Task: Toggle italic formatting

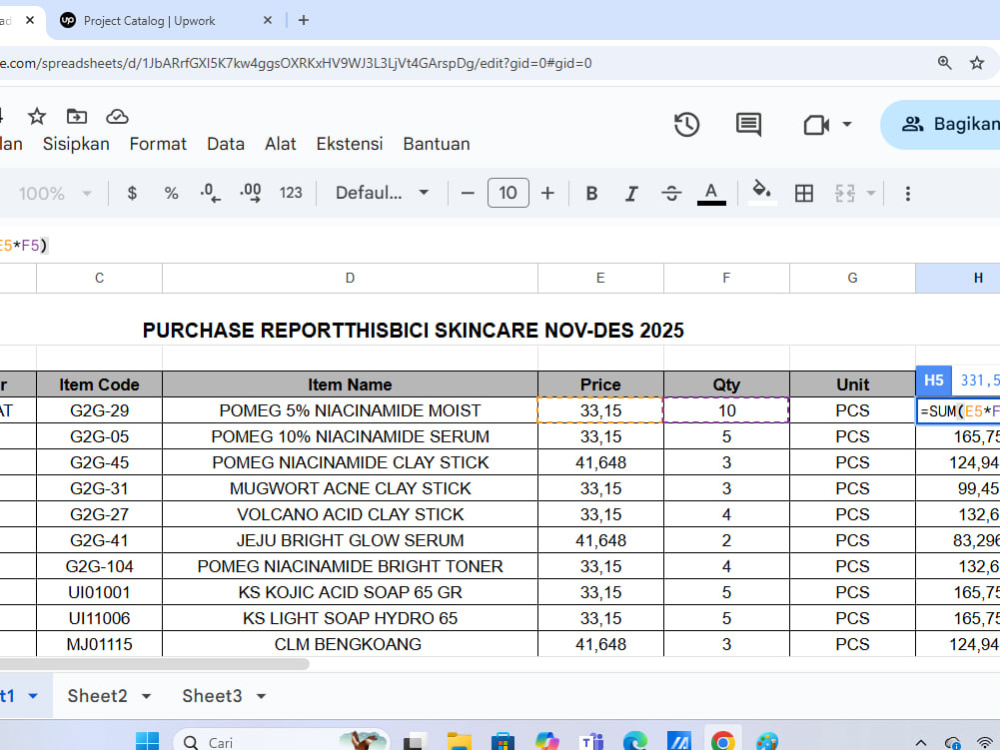Action: [631, 193]
